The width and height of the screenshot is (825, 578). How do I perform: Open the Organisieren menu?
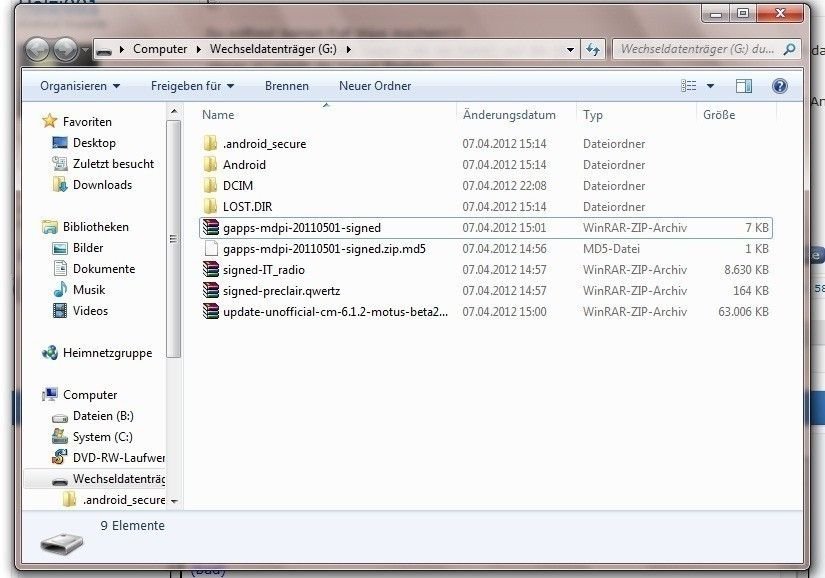(x=80, y=86)
